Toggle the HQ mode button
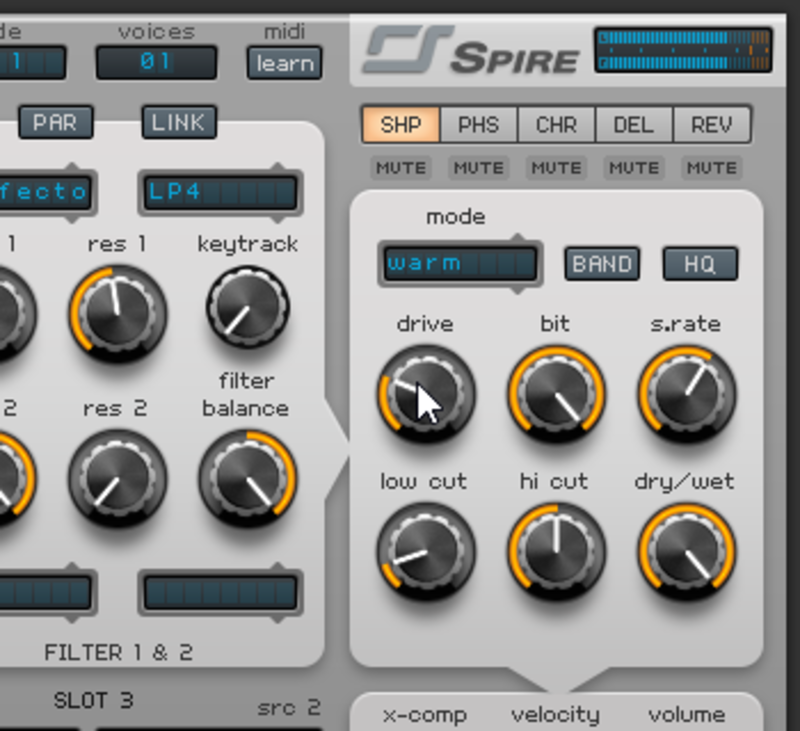The height and width of the screenshot is (731, 800). pyautogui.click(x=700, y=264)
